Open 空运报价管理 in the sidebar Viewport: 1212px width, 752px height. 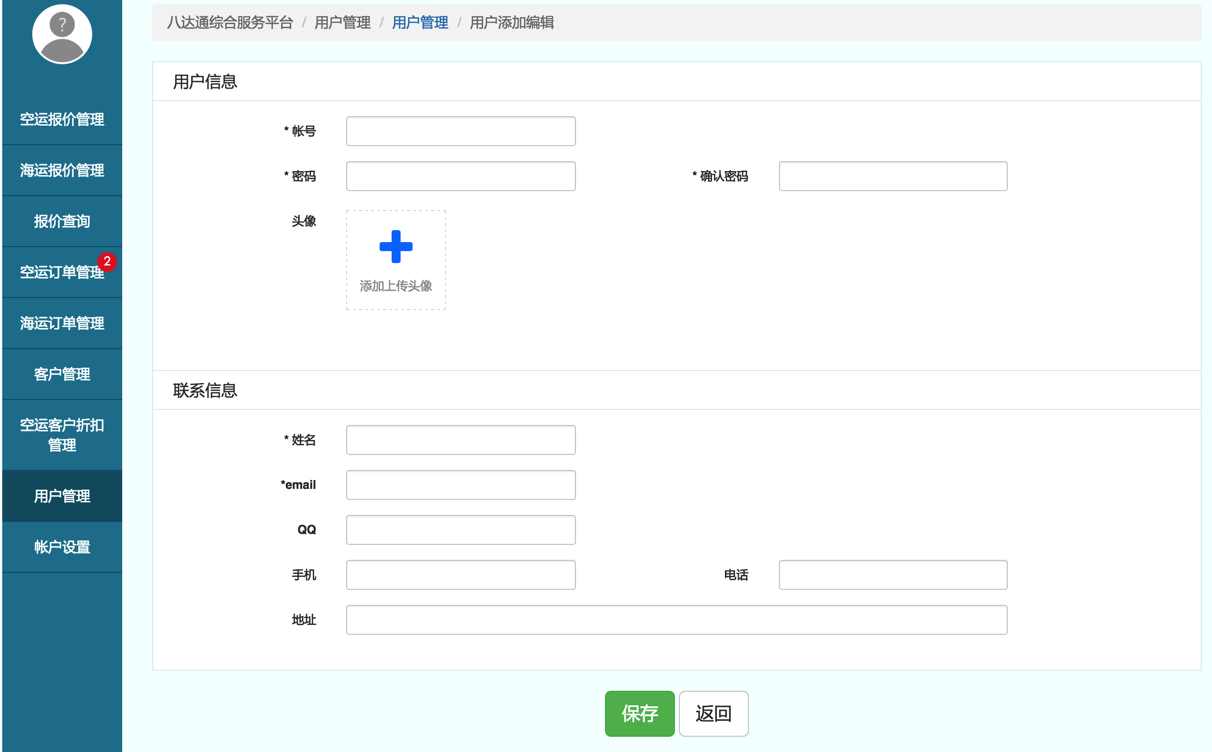62,119
